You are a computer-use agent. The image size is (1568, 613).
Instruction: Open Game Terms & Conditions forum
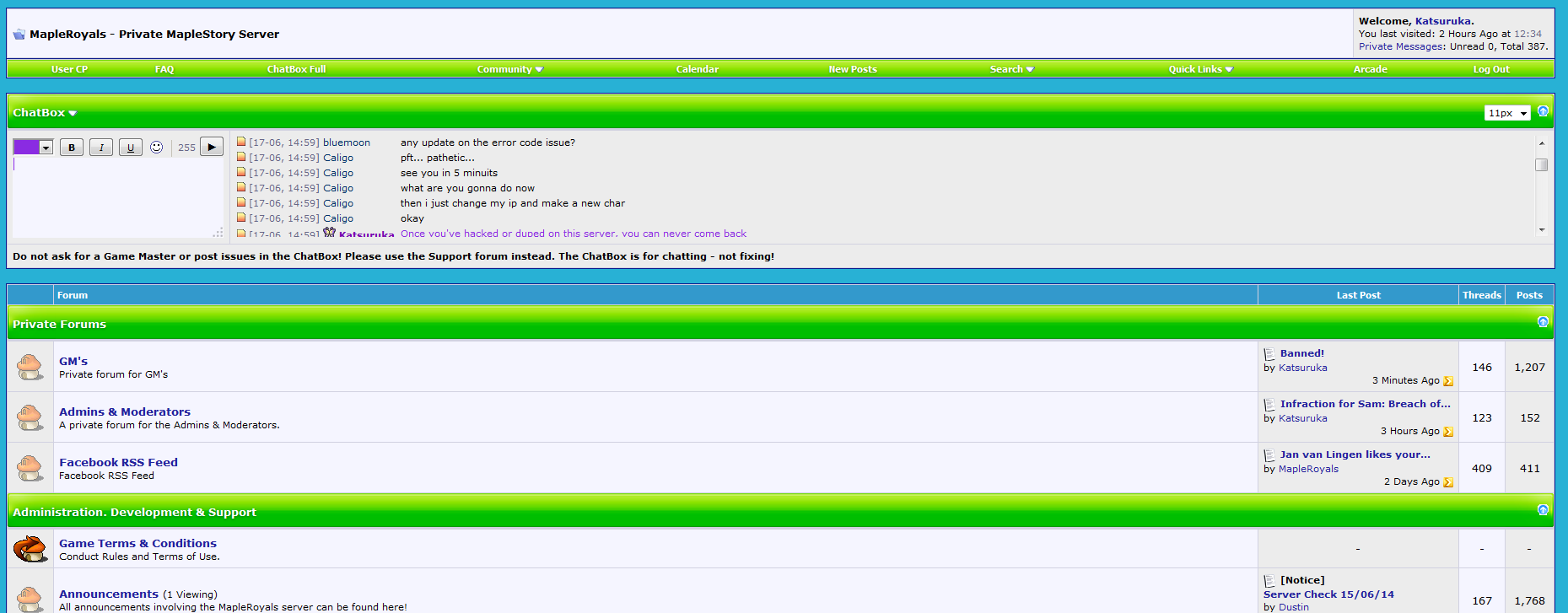tap(137, 543)
